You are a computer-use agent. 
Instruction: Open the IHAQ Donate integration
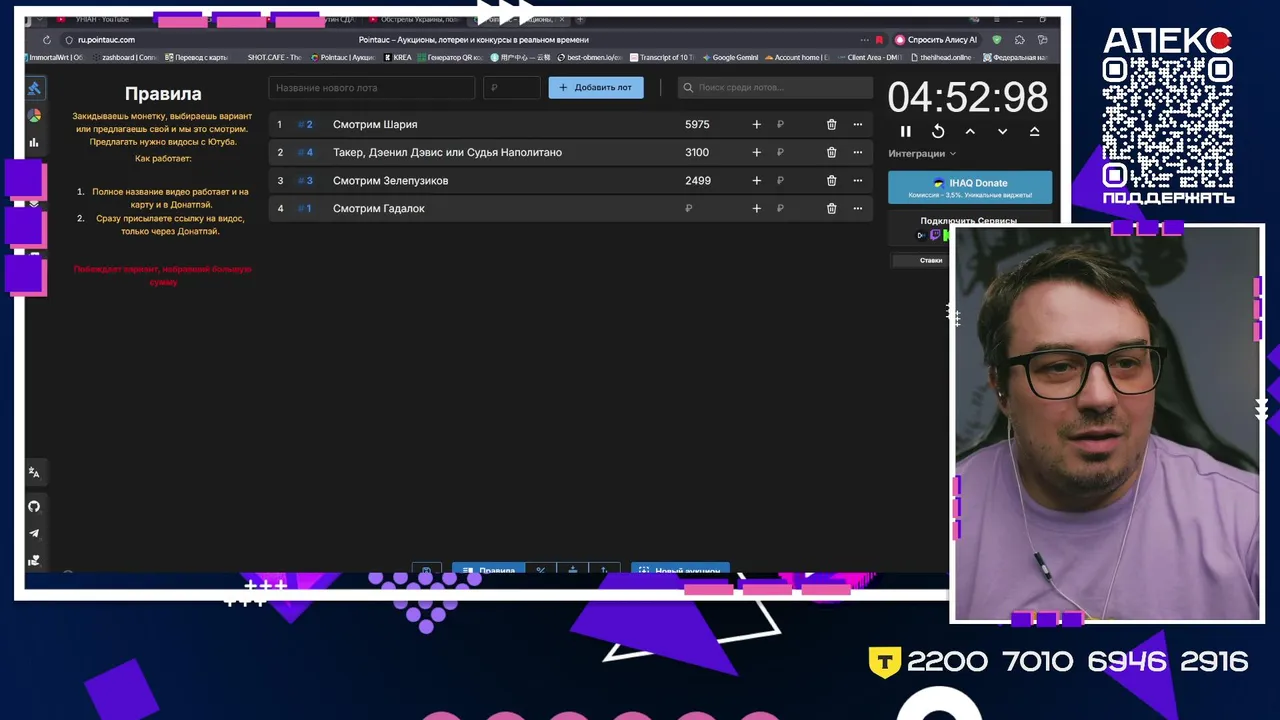click(x=970, y=188)
